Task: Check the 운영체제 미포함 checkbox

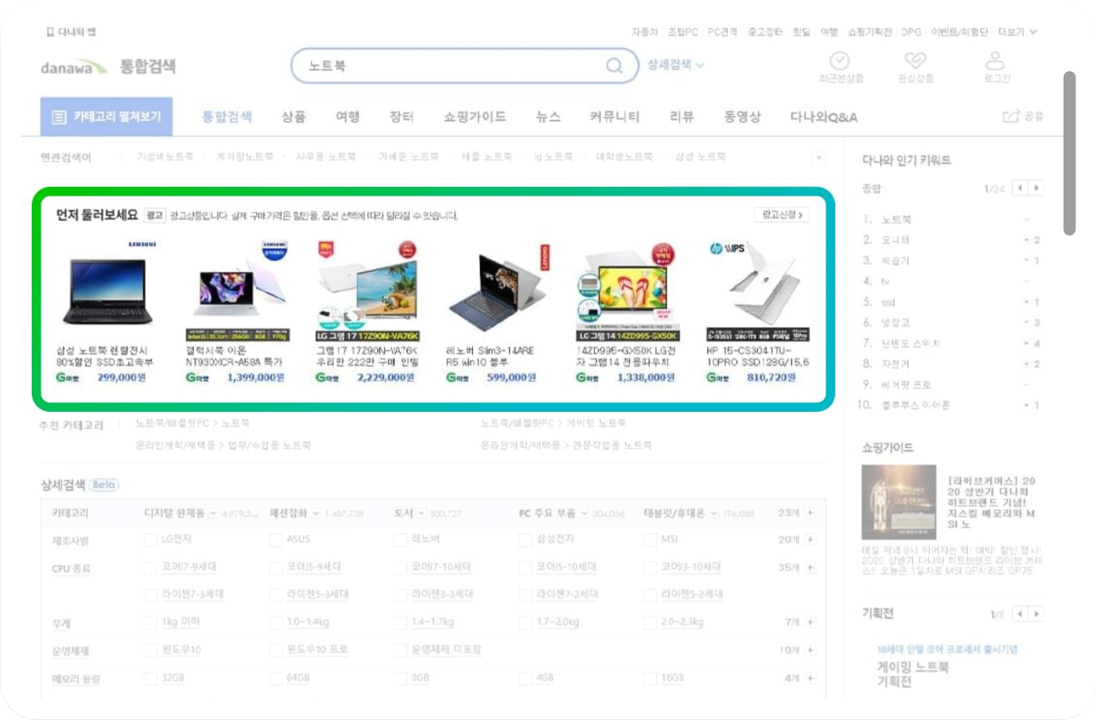Action: (401, 650)
